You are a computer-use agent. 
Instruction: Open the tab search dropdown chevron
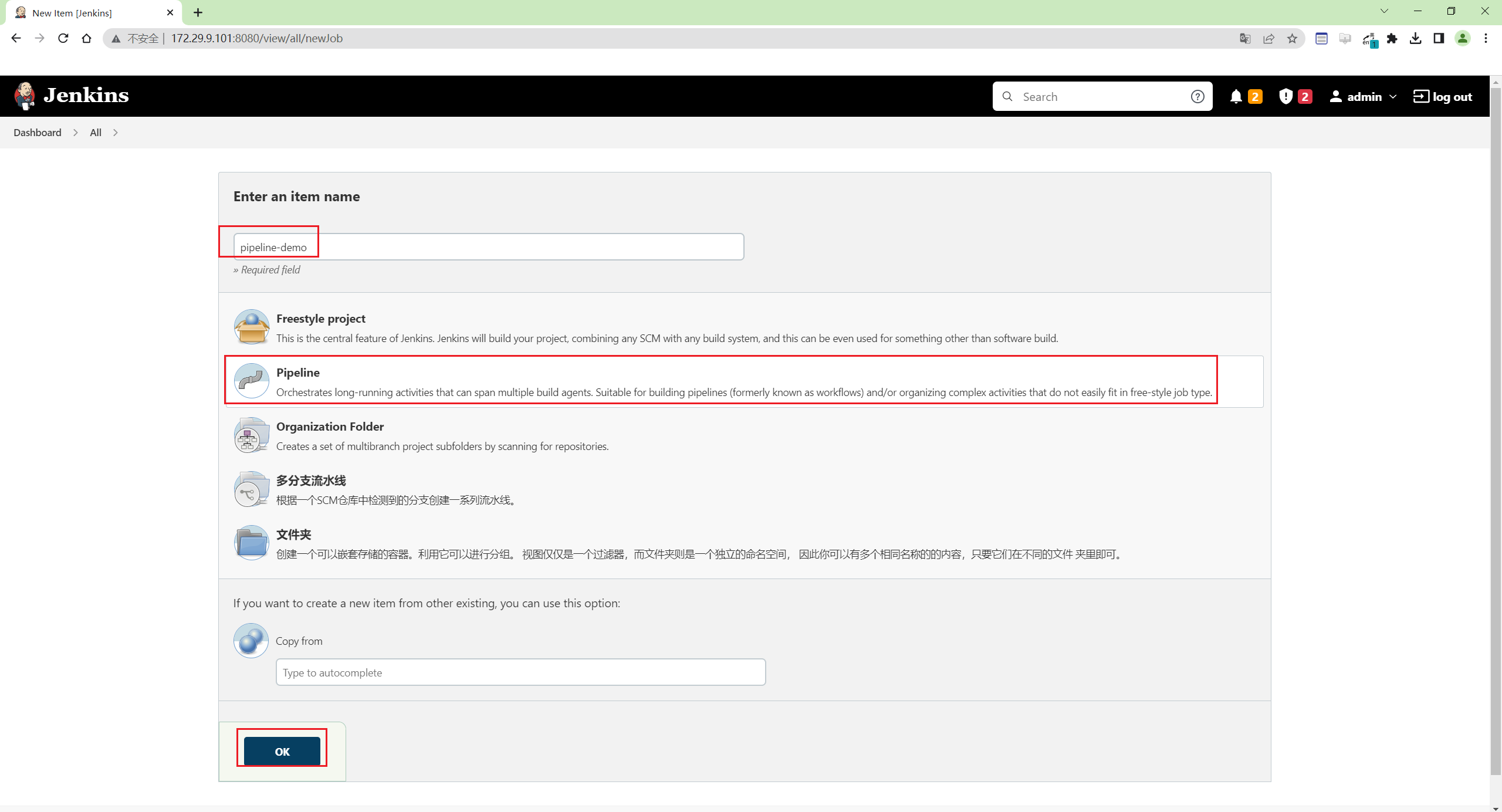tap(1384, 11)
